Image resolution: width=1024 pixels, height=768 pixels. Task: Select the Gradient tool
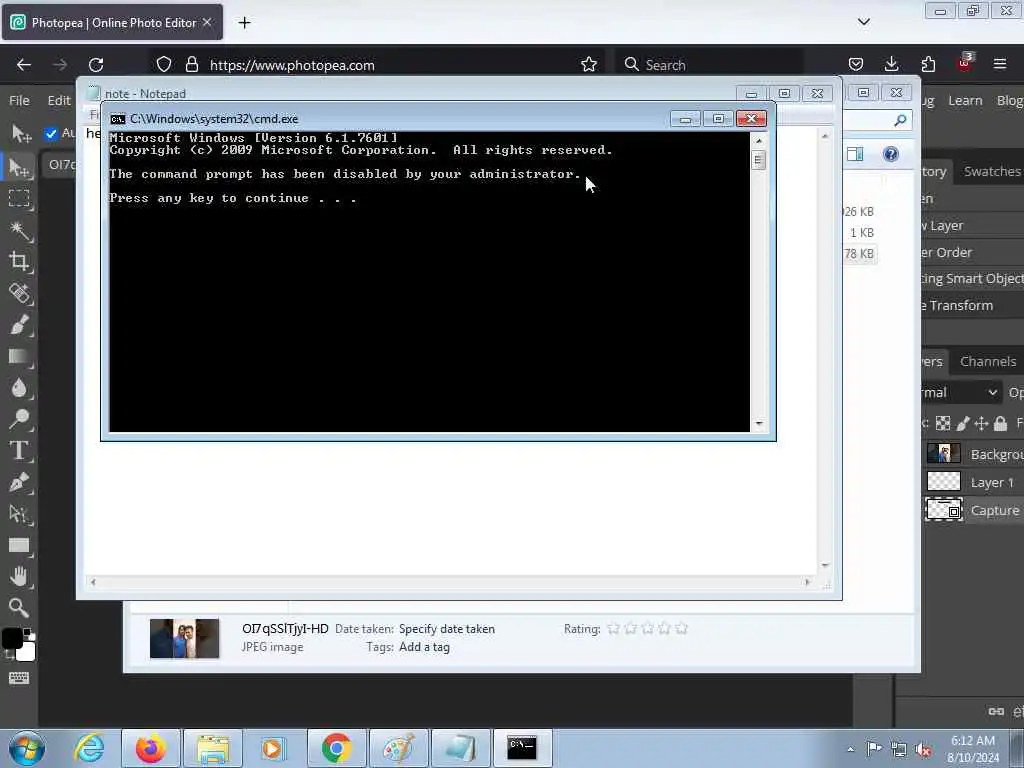pos(20,357)
